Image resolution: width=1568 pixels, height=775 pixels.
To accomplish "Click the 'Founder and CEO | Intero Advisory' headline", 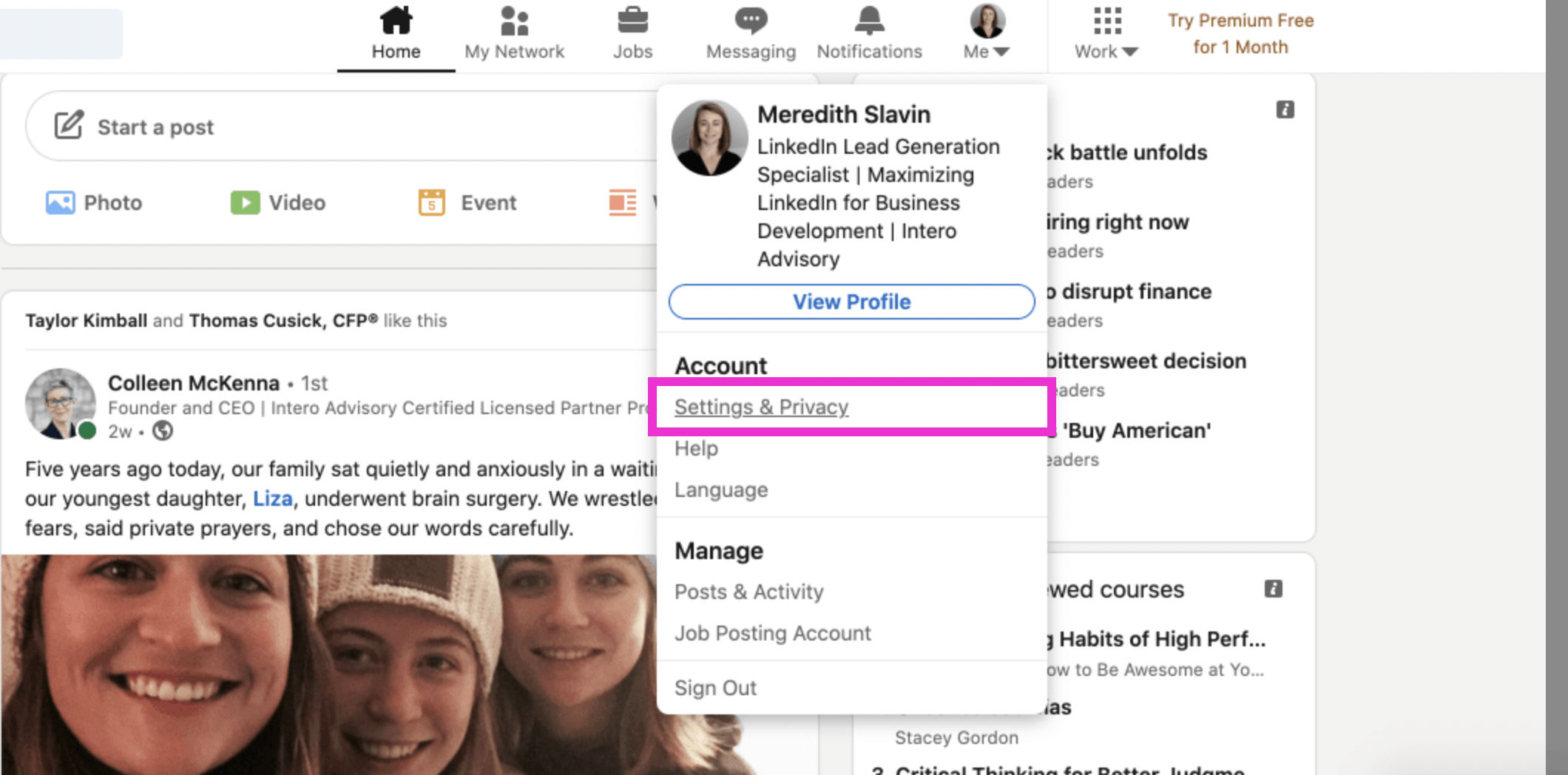I will pyautogui.click(x=377, y=407).
